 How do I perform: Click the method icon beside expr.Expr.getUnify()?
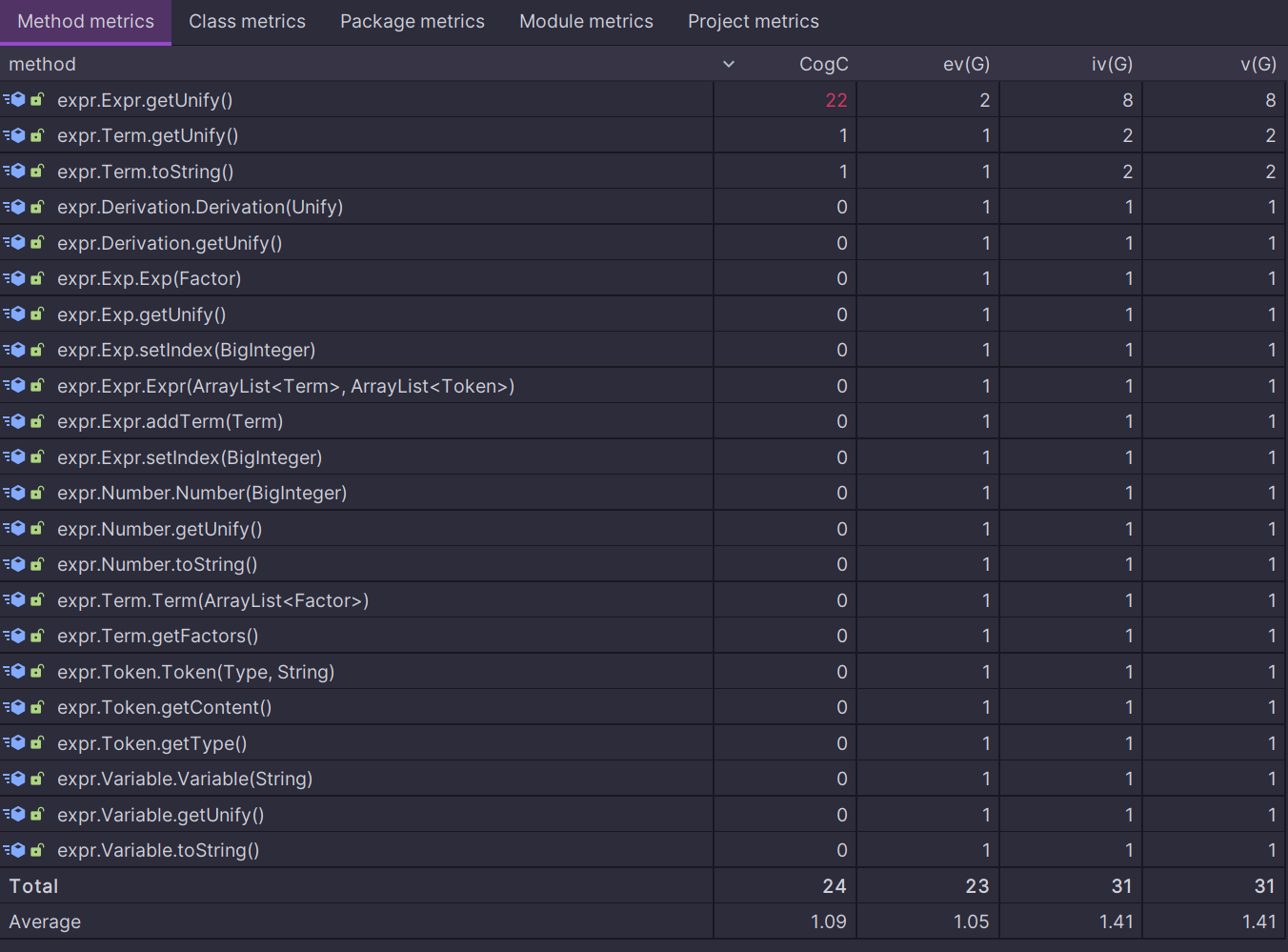click(15, 100)
